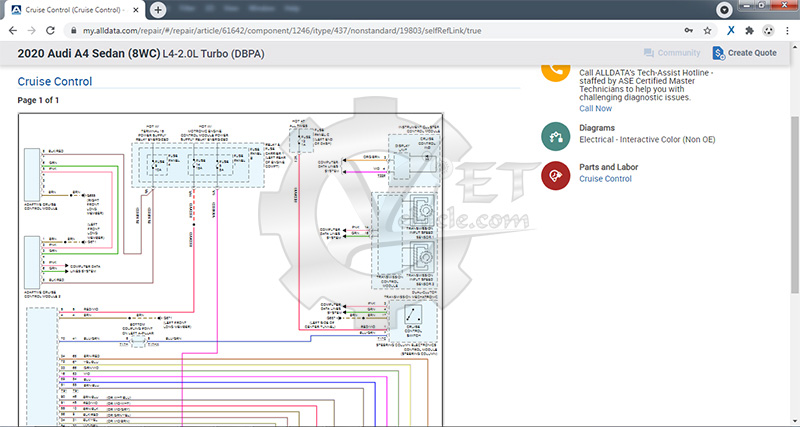Click the round dropdown icon in title bar
The width and height of the screenshot is (800, 427).
pos(724,9)
